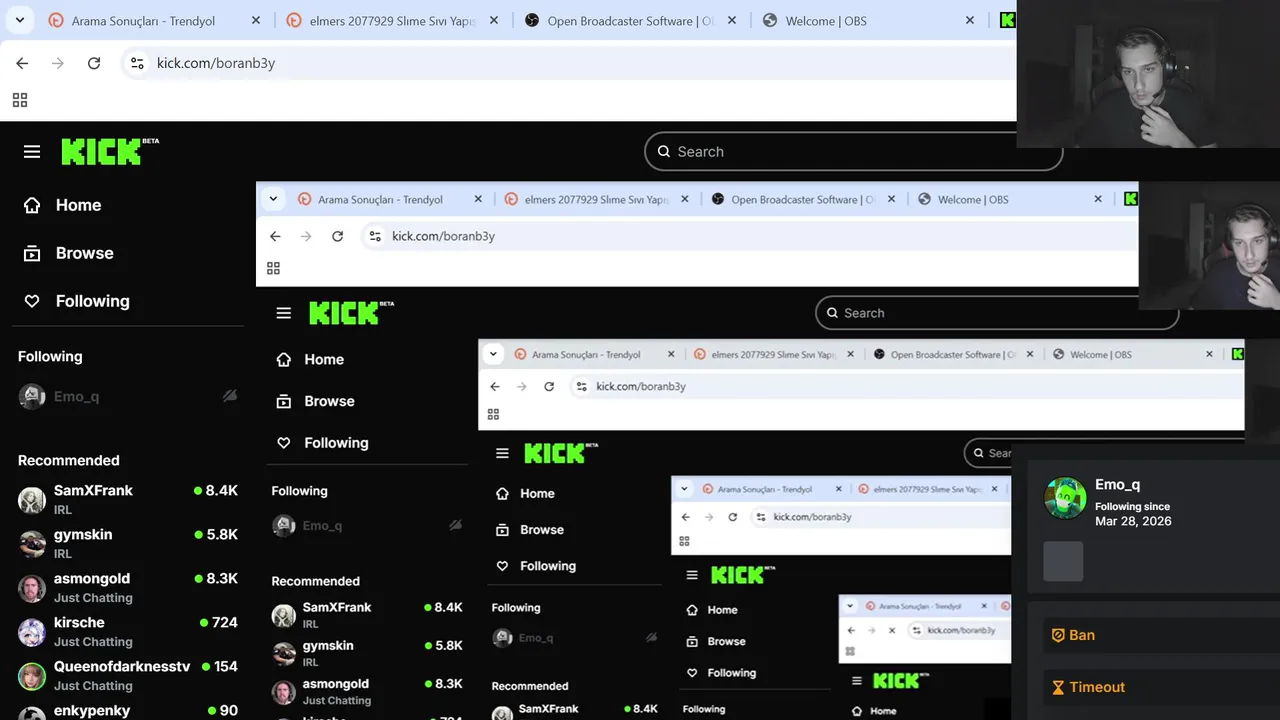Viewport: 1280px width, 720px height.
Task: Click the offline eye-slash icon beside largest Emo_q
Action: (x=230, y=397)
